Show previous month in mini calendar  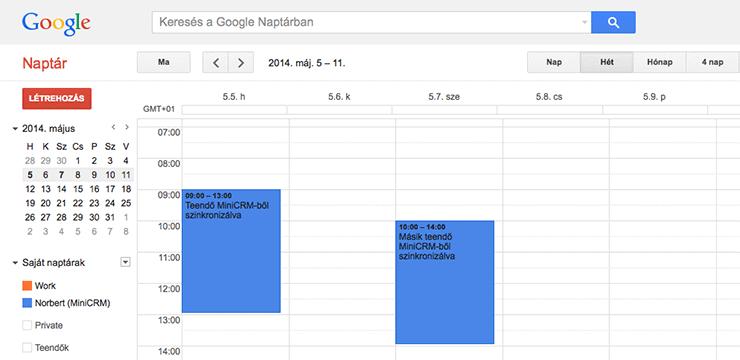coord(113,127)
